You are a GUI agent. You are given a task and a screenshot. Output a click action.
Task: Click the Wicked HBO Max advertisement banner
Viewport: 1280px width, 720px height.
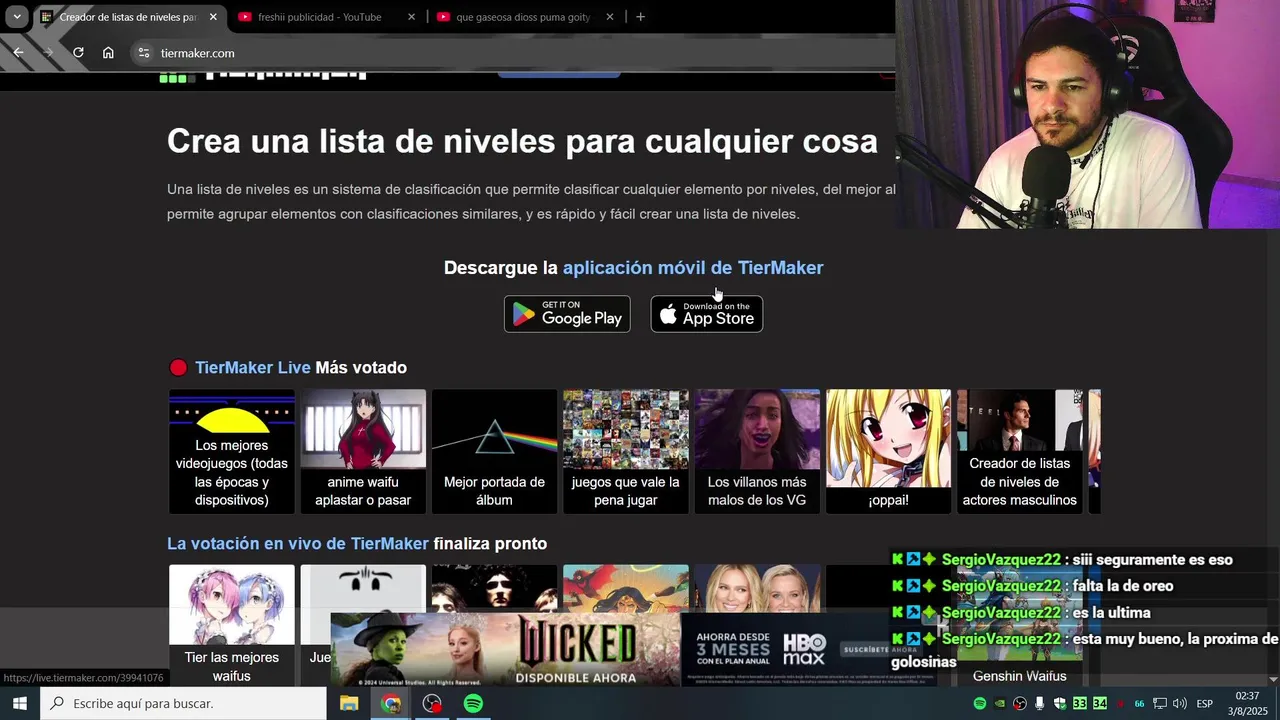(x=634, y=649)
